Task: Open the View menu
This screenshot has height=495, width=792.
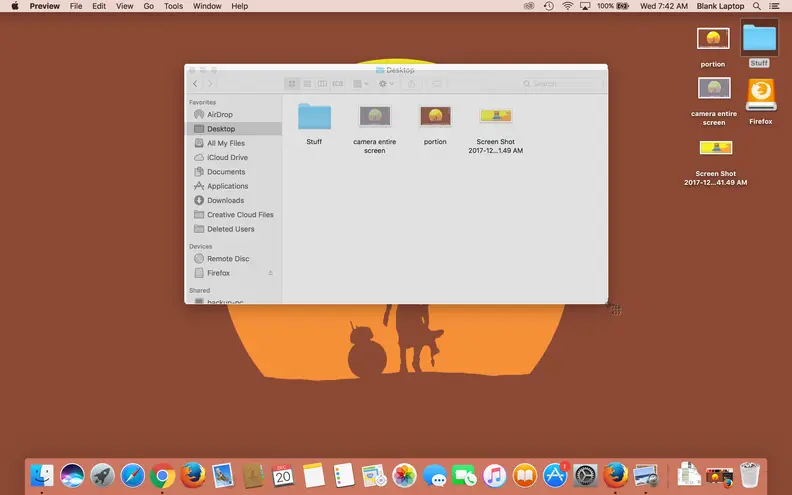Action: [x=124, y=6]
